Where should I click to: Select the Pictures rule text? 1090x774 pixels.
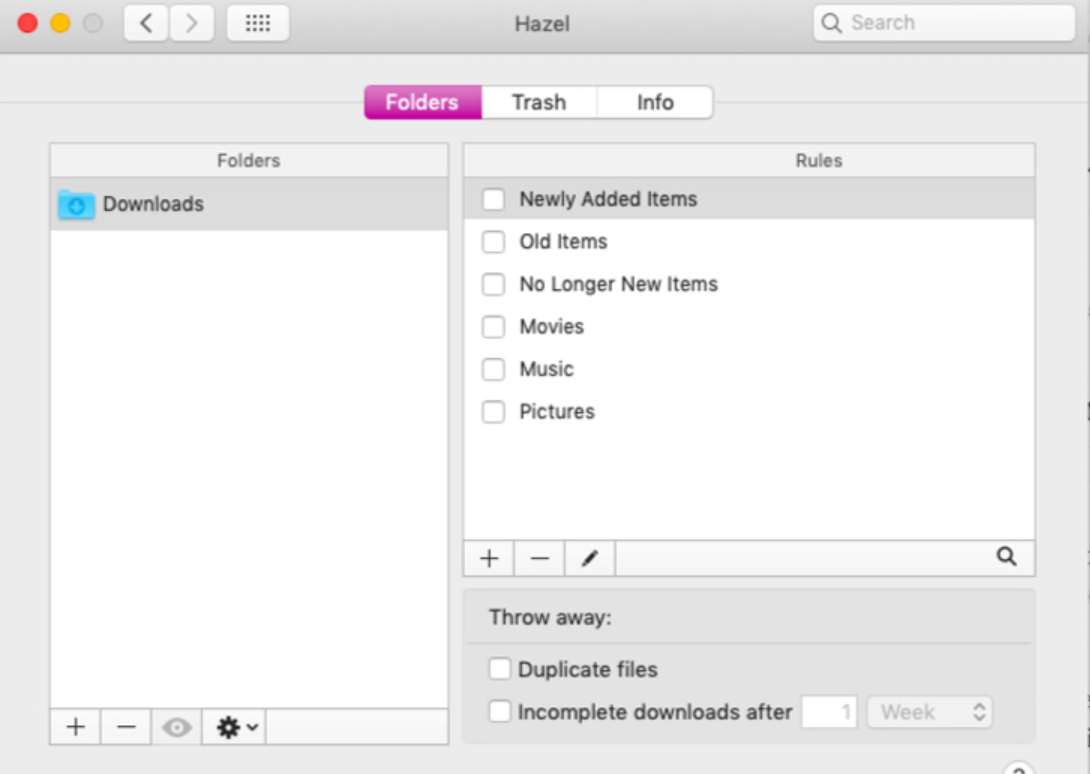[557, 412]
